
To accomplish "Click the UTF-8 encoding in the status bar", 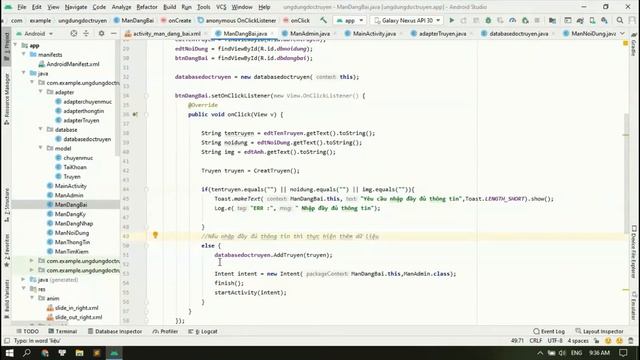I will (555, 341).
